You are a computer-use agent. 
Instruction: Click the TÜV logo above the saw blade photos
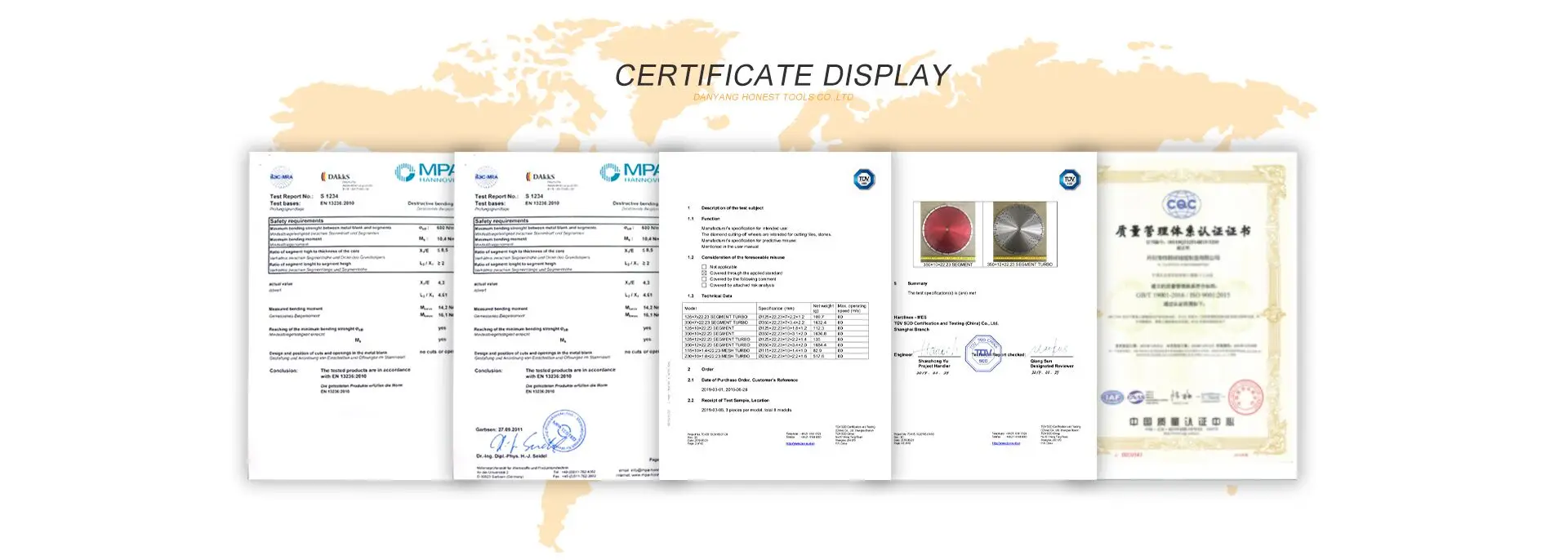click(x=1069, y=180)
